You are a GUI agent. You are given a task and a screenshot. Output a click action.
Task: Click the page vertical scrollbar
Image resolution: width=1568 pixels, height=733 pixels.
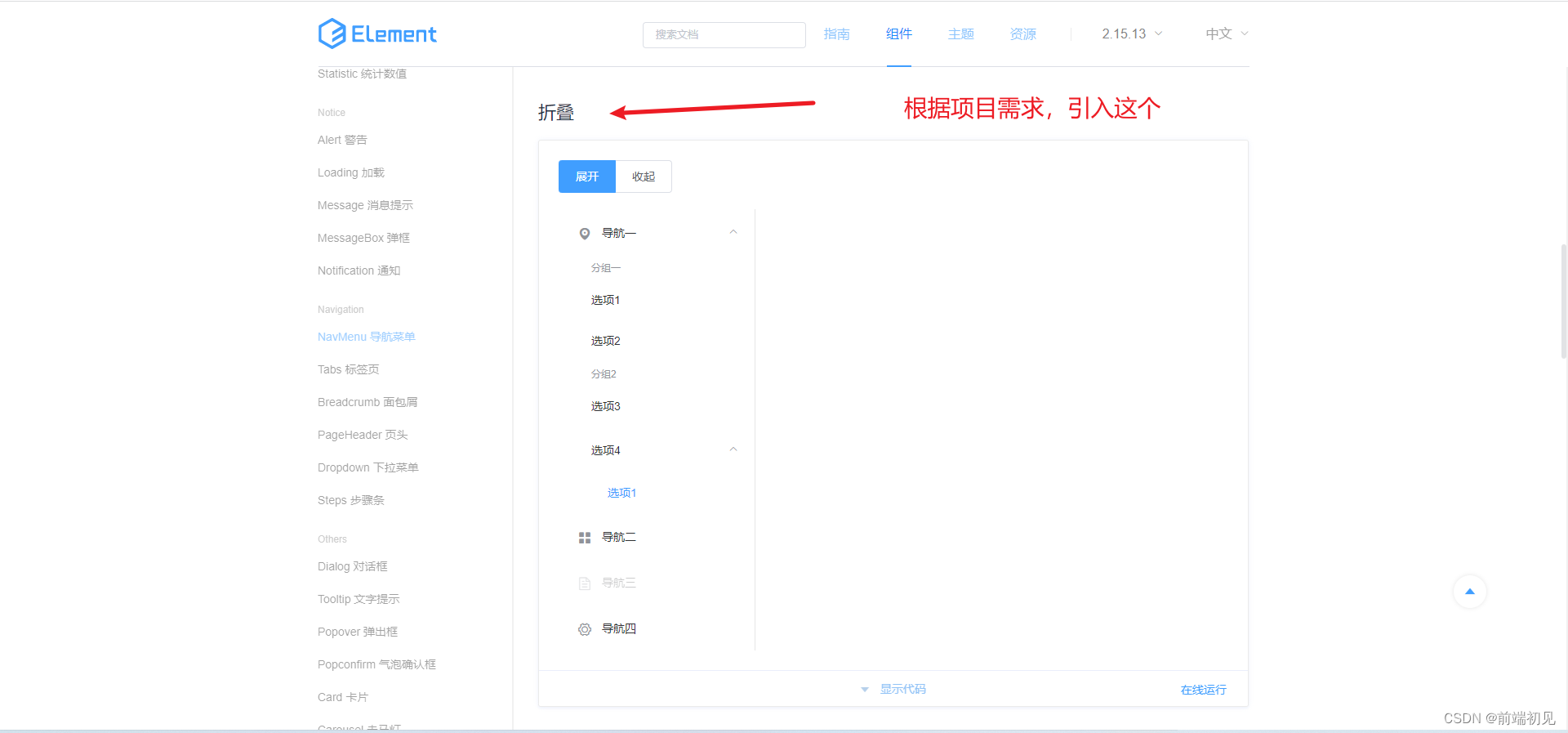pos(1563,302)
